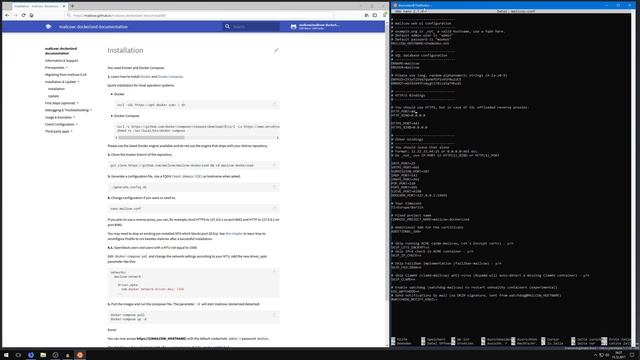Open the Cortana search circle in taskbar

point(18,355)
